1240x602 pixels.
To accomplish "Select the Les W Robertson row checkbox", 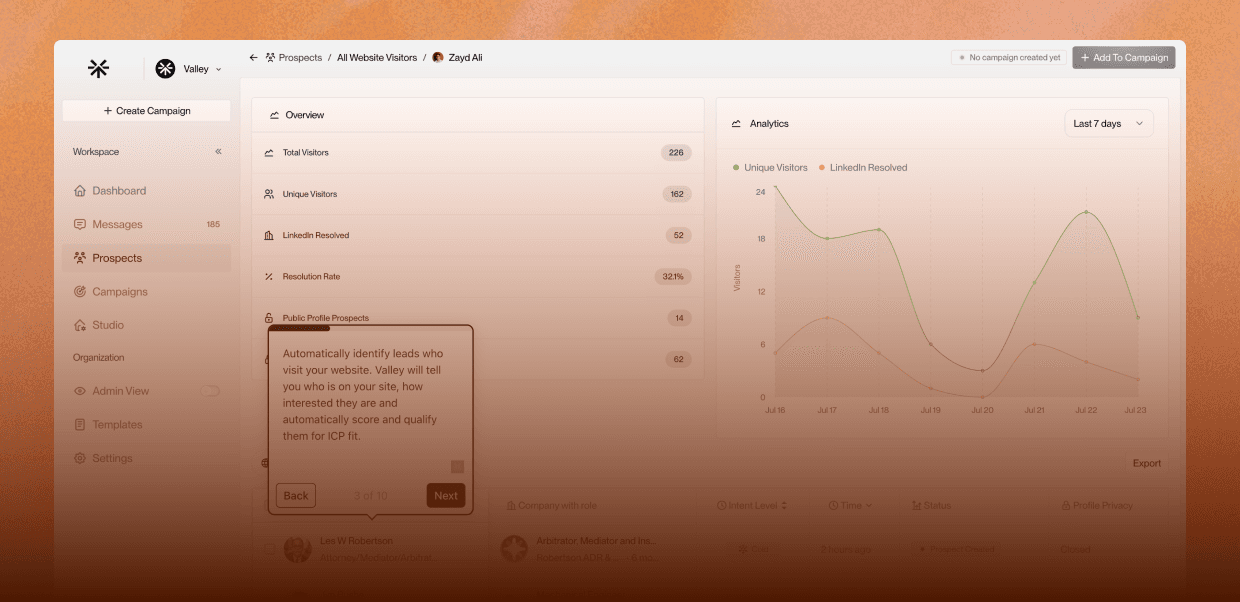I will (x=269, y=548).
